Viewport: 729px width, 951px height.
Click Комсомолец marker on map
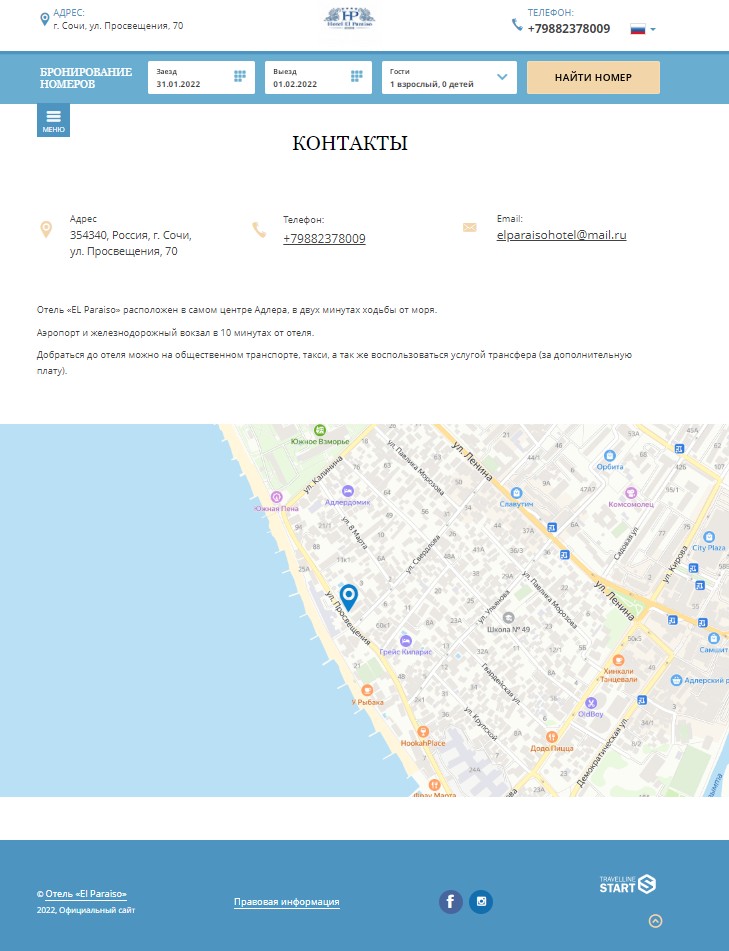point(631,492)
